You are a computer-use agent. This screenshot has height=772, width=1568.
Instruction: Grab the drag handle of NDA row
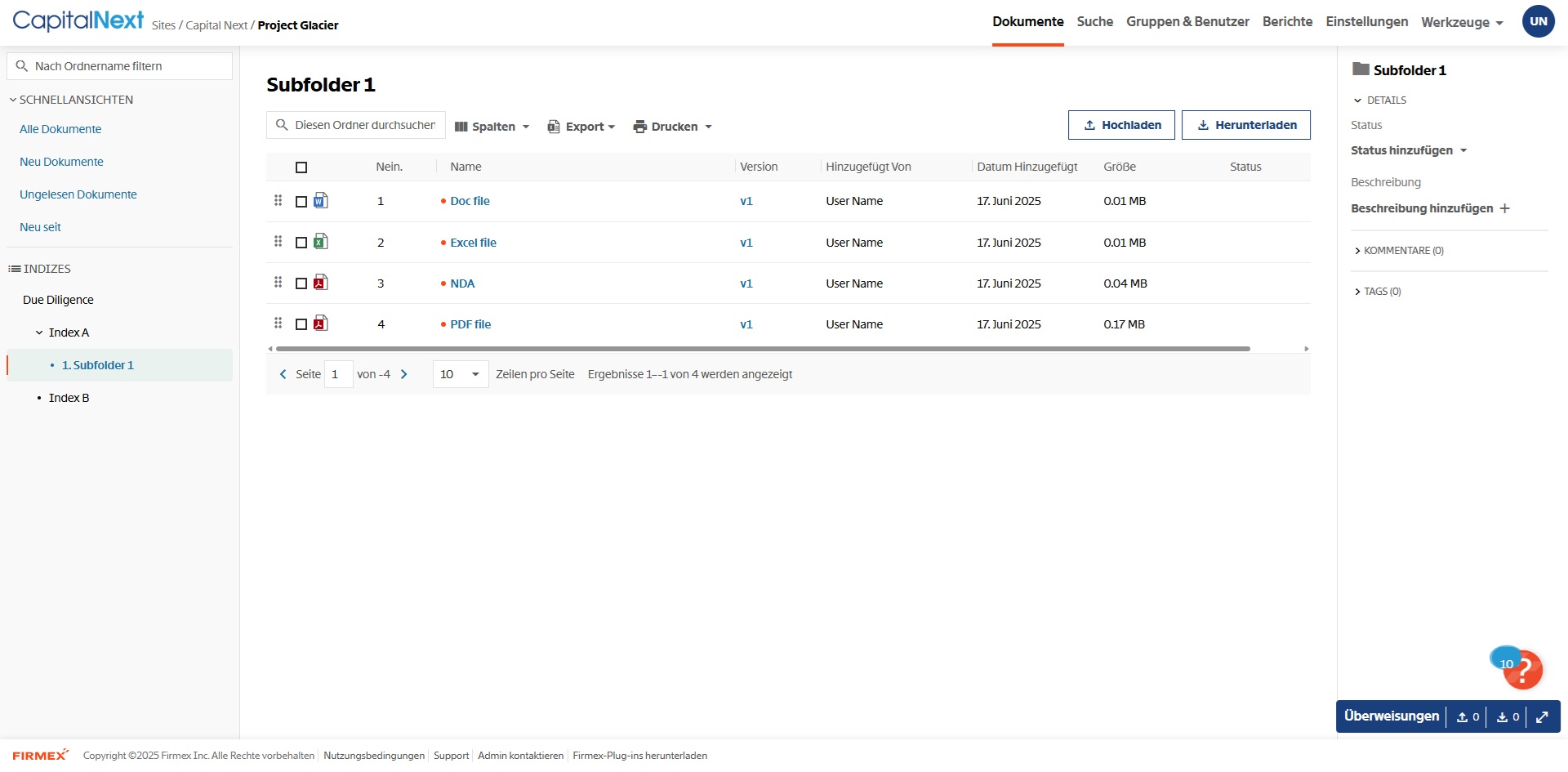click(x=278, y=282)
